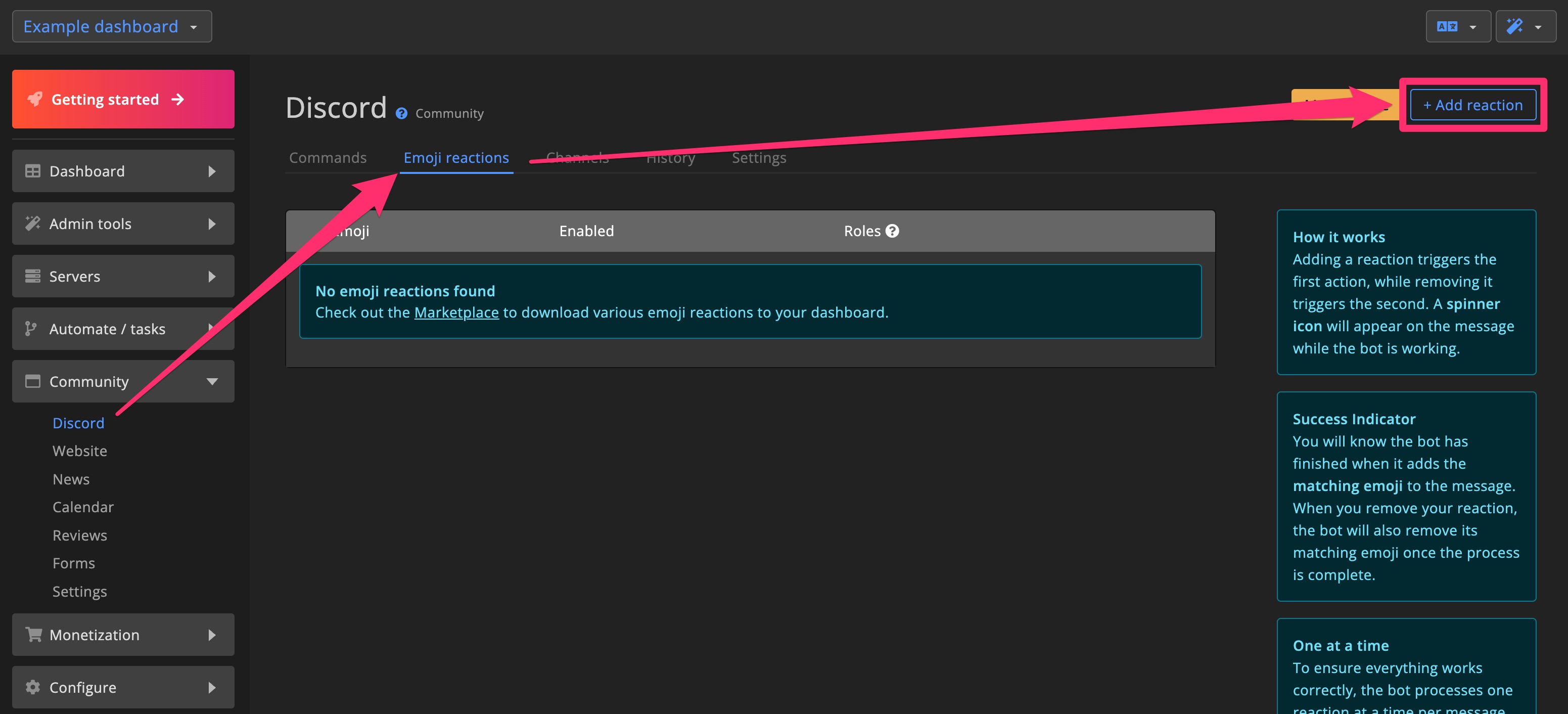1568x714 pixels.
Task: Open Website under Community
Action: coord(80,451)
